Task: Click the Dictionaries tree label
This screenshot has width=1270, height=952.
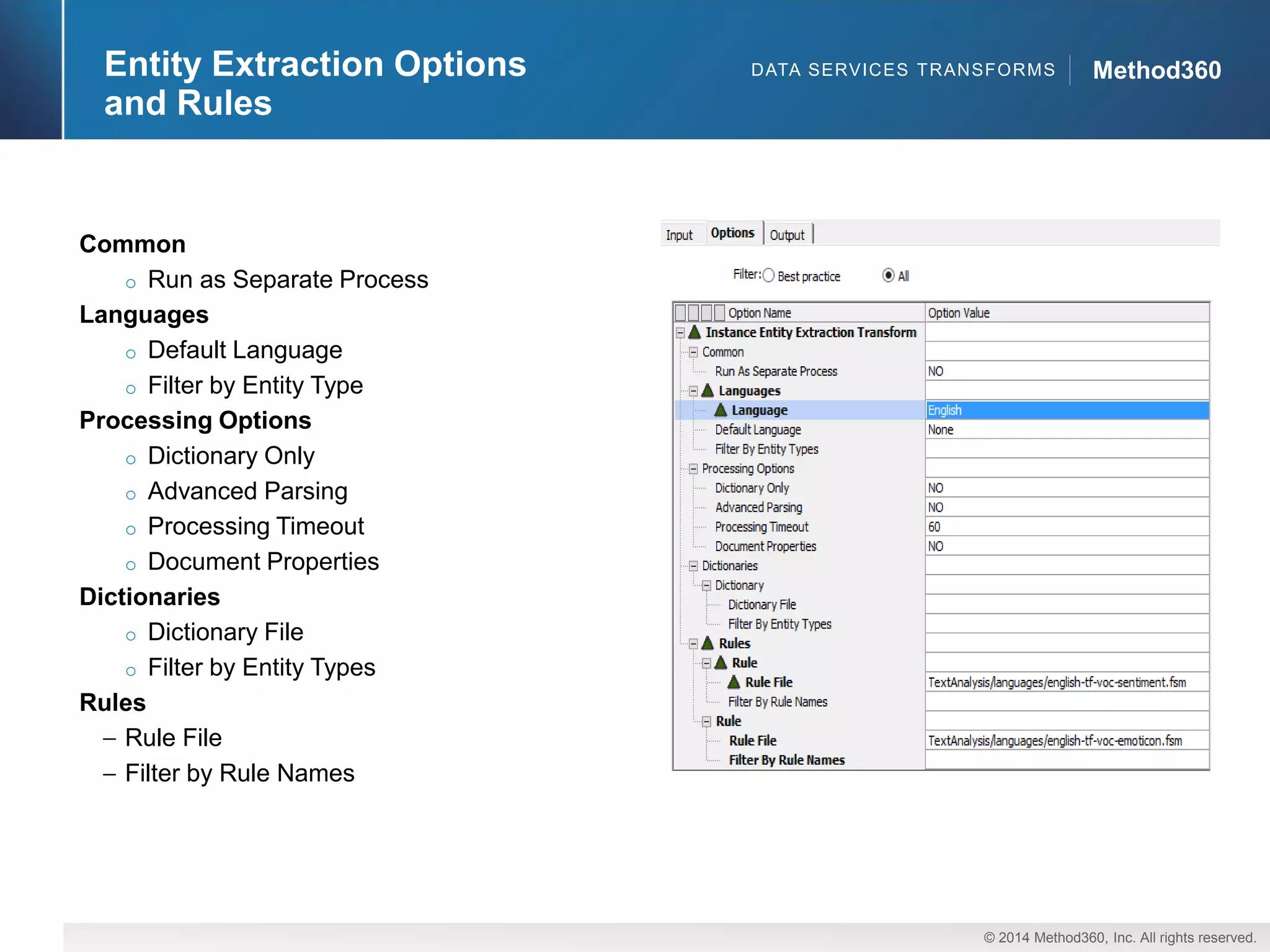Action: tap(729, 566)
